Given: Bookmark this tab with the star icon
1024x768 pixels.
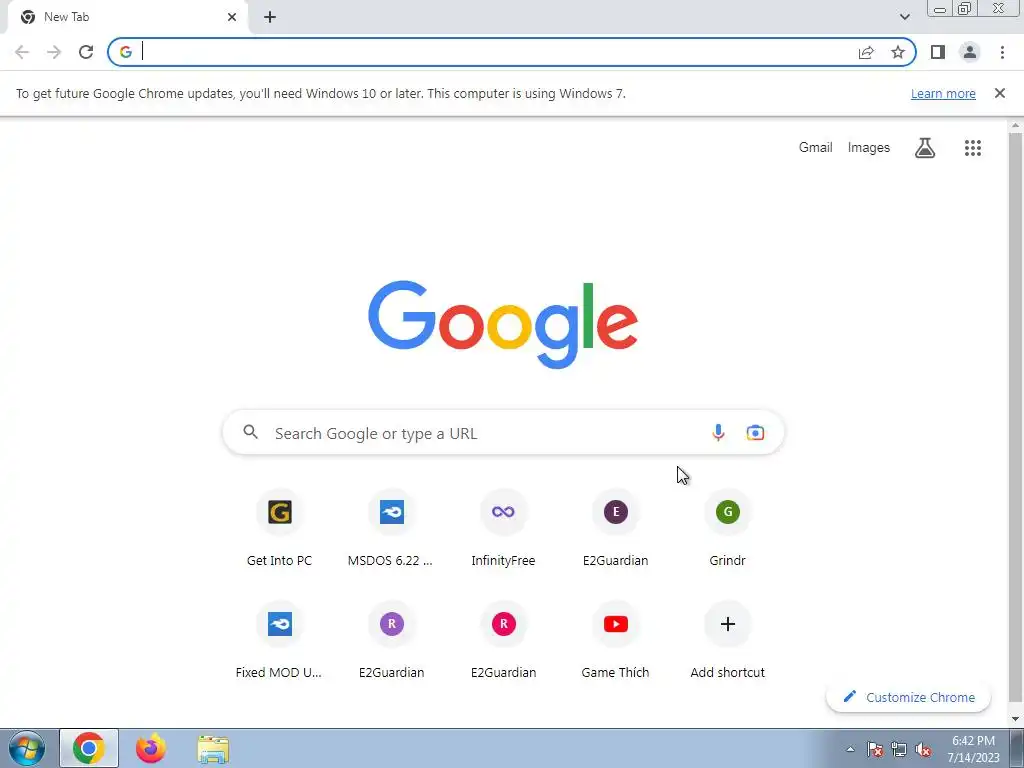Looking at the screenshot, I should point(898,52).
